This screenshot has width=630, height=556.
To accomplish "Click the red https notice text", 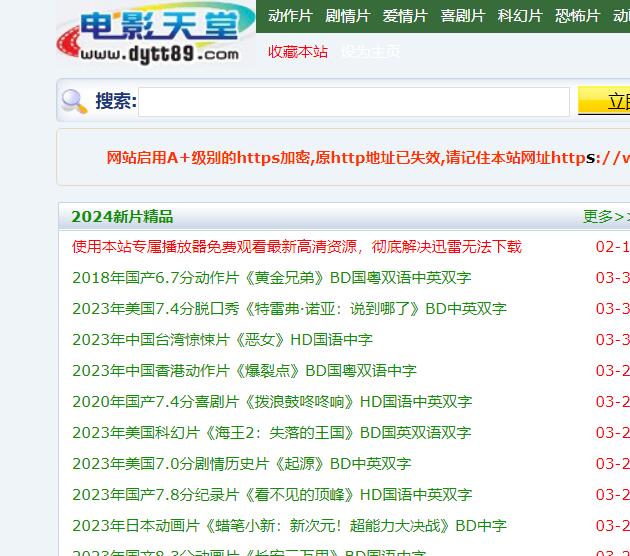I will (x=368, y=158).
